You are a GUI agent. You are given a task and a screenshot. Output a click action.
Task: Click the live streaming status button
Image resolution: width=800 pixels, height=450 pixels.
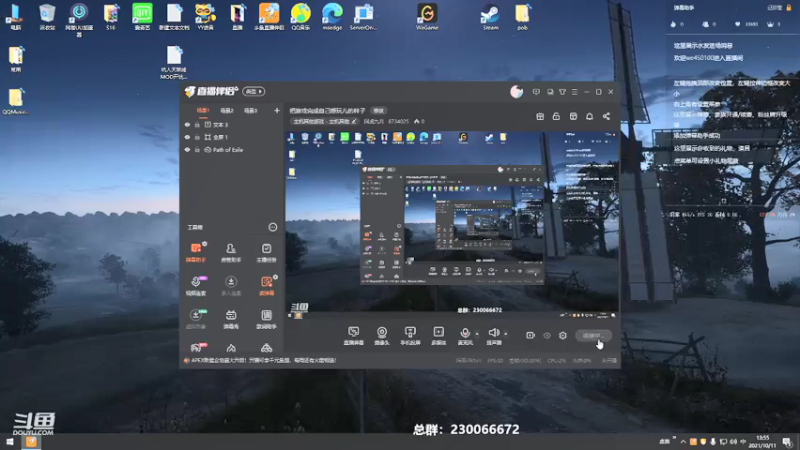tap(593, 335)
